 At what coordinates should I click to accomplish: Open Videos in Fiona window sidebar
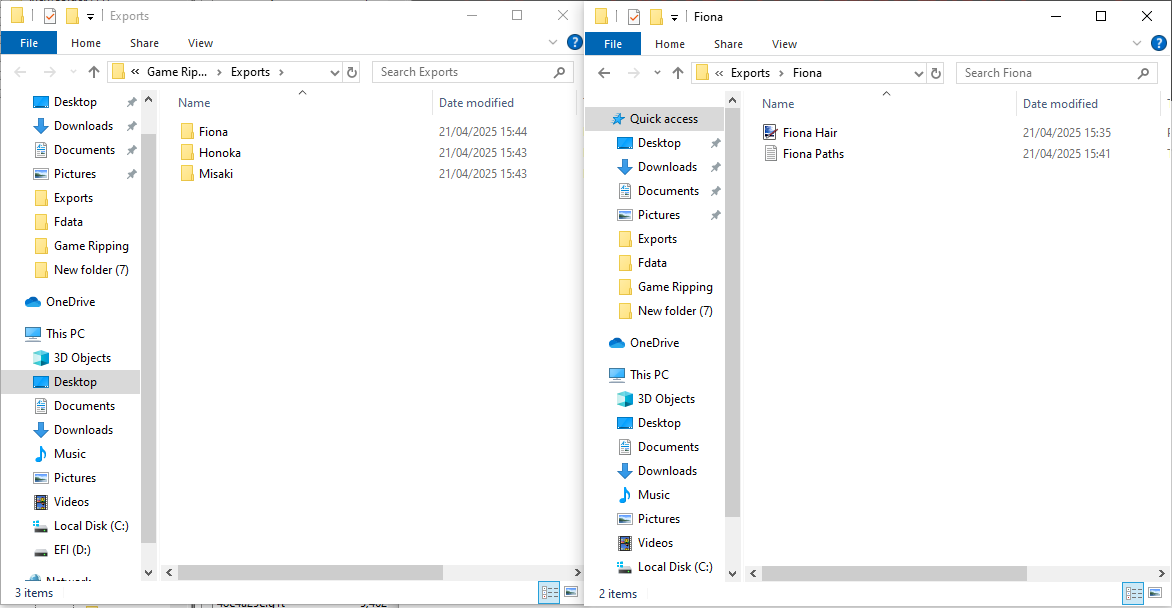[645, 543]
